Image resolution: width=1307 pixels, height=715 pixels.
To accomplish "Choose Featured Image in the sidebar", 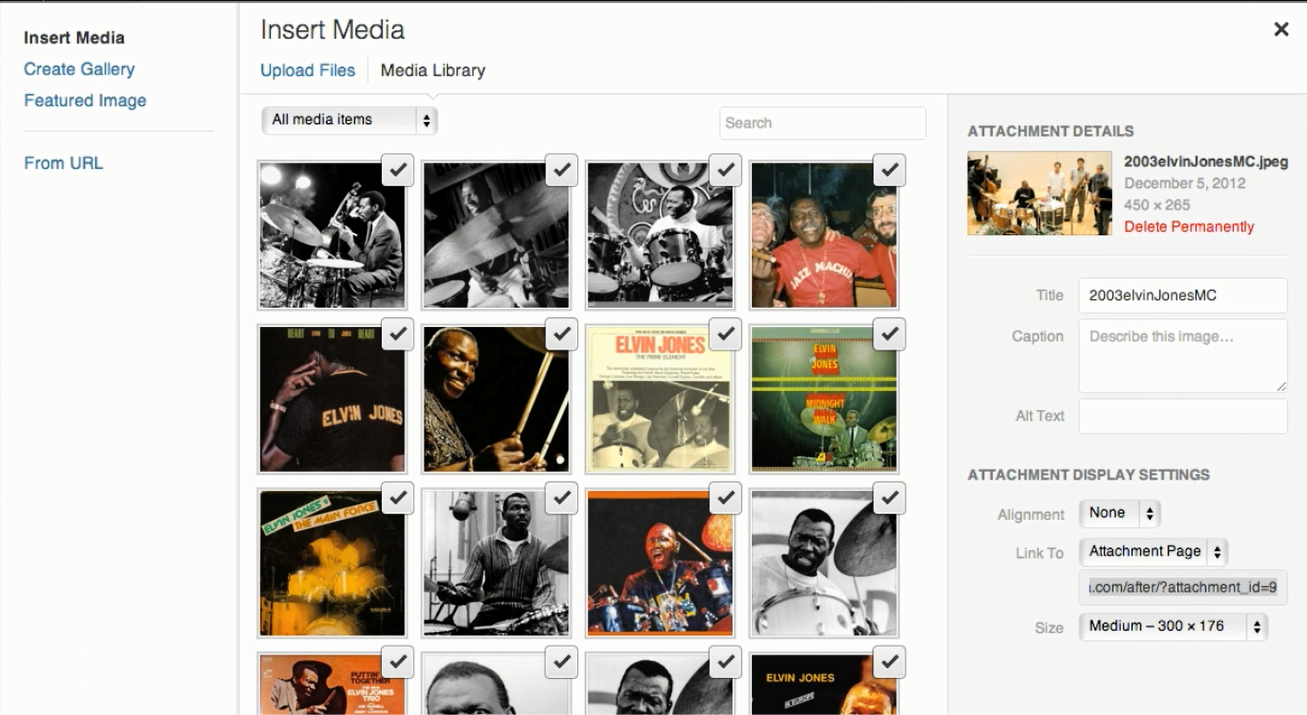I will coord(85,100).
